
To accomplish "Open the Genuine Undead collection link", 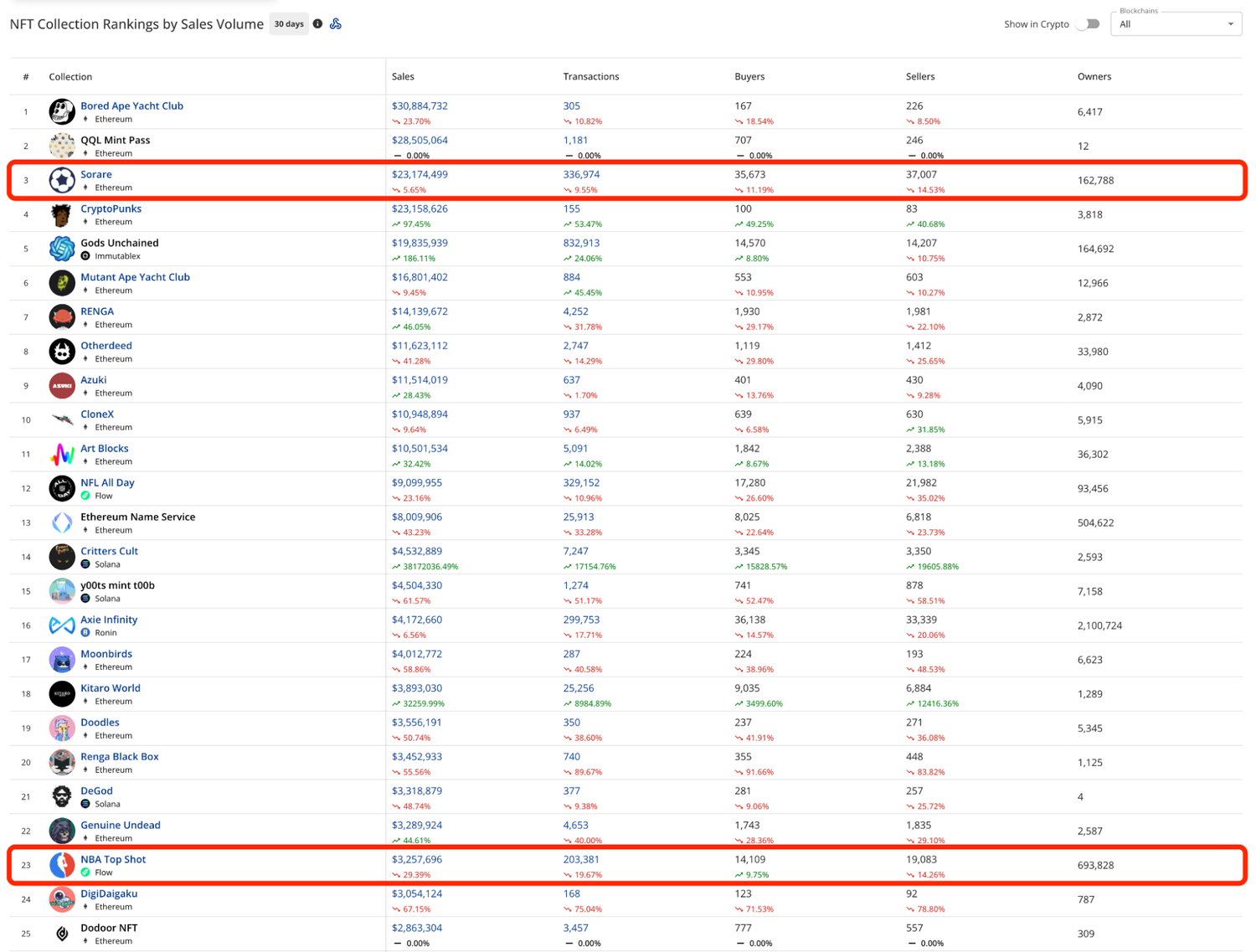I will click(x=121, y=825).
